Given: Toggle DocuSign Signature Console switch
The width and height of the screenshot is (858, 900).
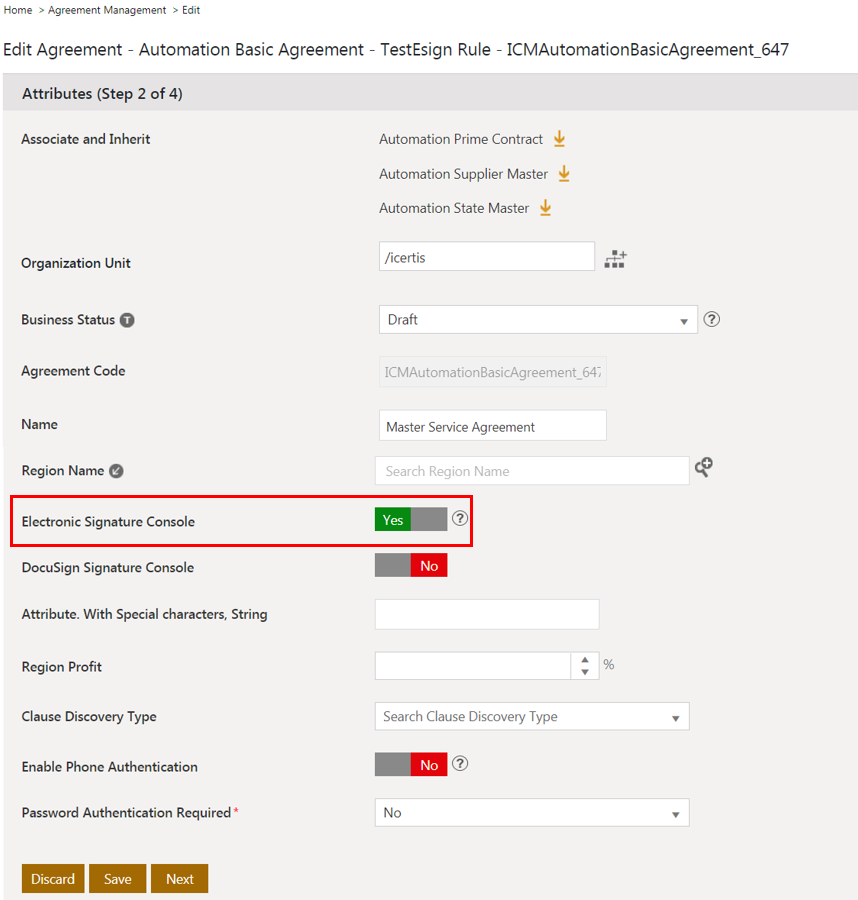Looking at the screenshot, I should coord(411,566).
